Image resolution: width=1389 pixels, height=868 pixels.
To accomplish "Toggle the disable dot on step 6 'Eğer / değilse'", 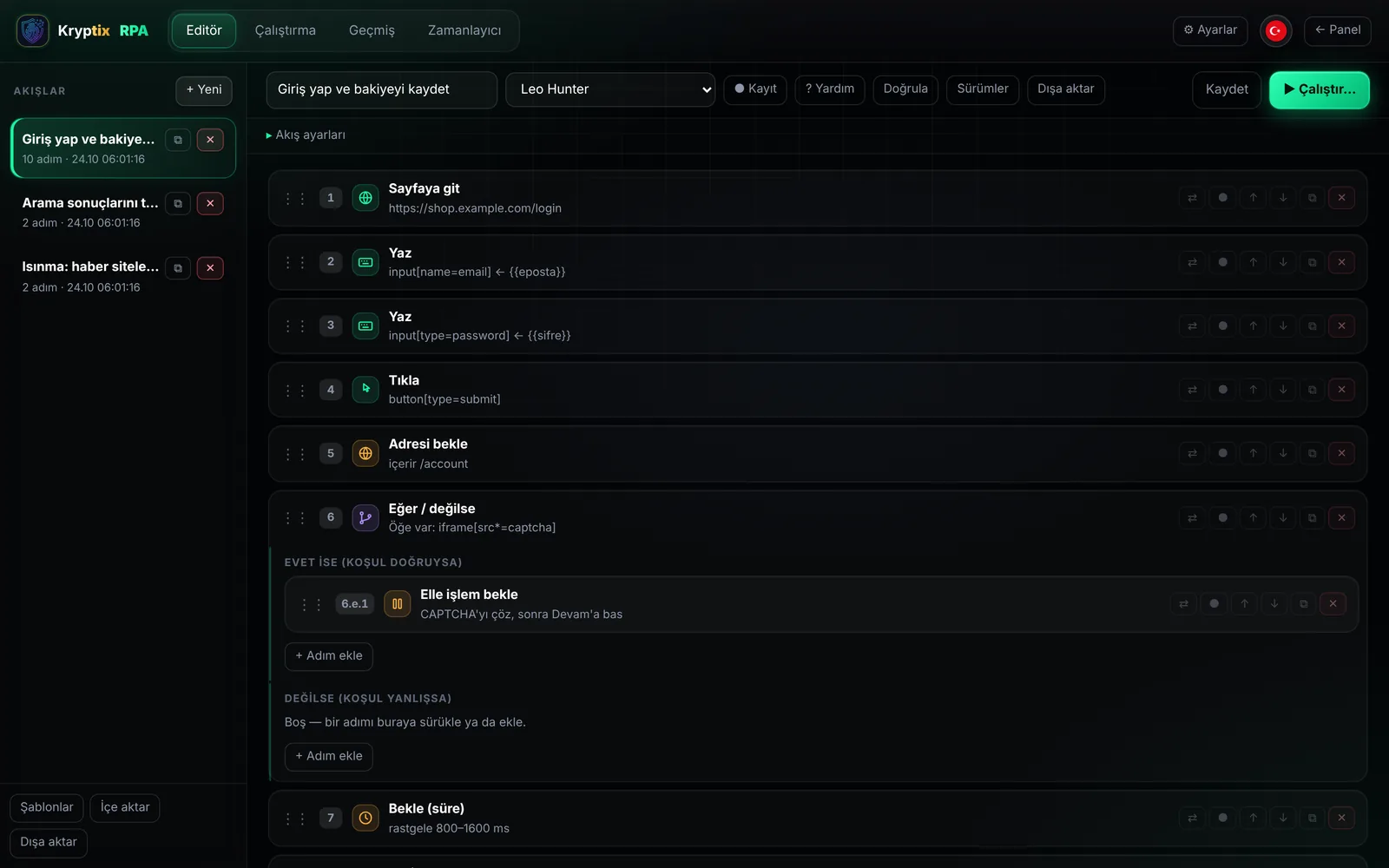I will (x=1222, y=518).
